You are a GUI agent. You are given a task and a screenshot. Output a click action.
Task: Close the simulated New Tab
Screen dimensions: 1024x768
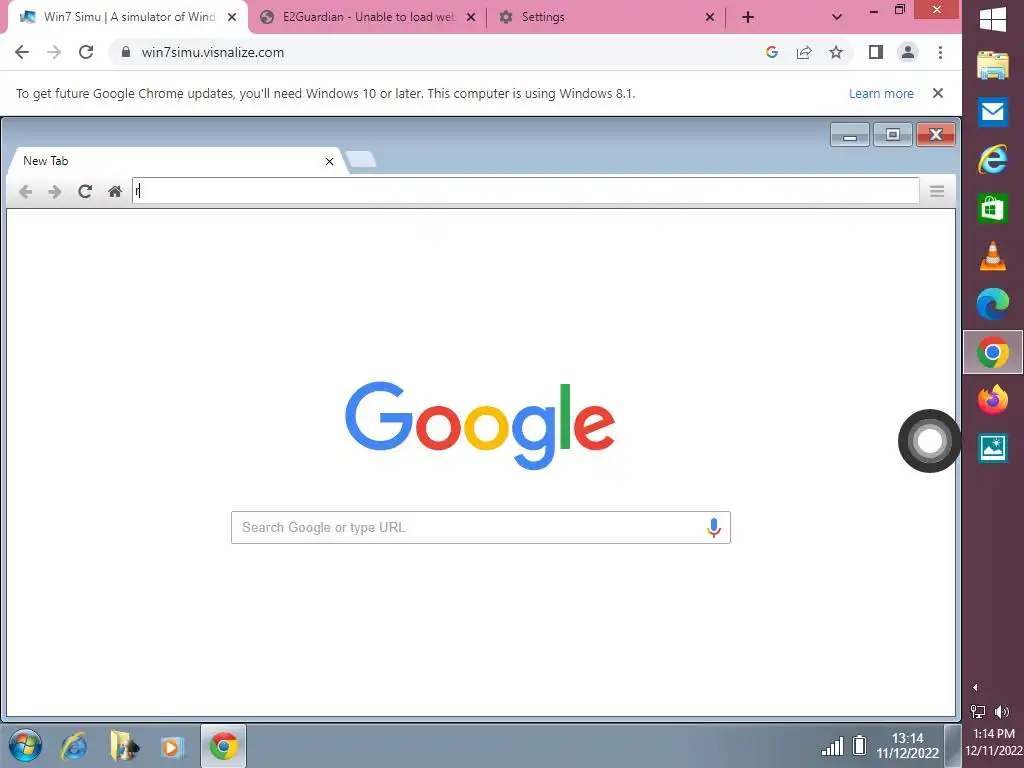[329, 161]
